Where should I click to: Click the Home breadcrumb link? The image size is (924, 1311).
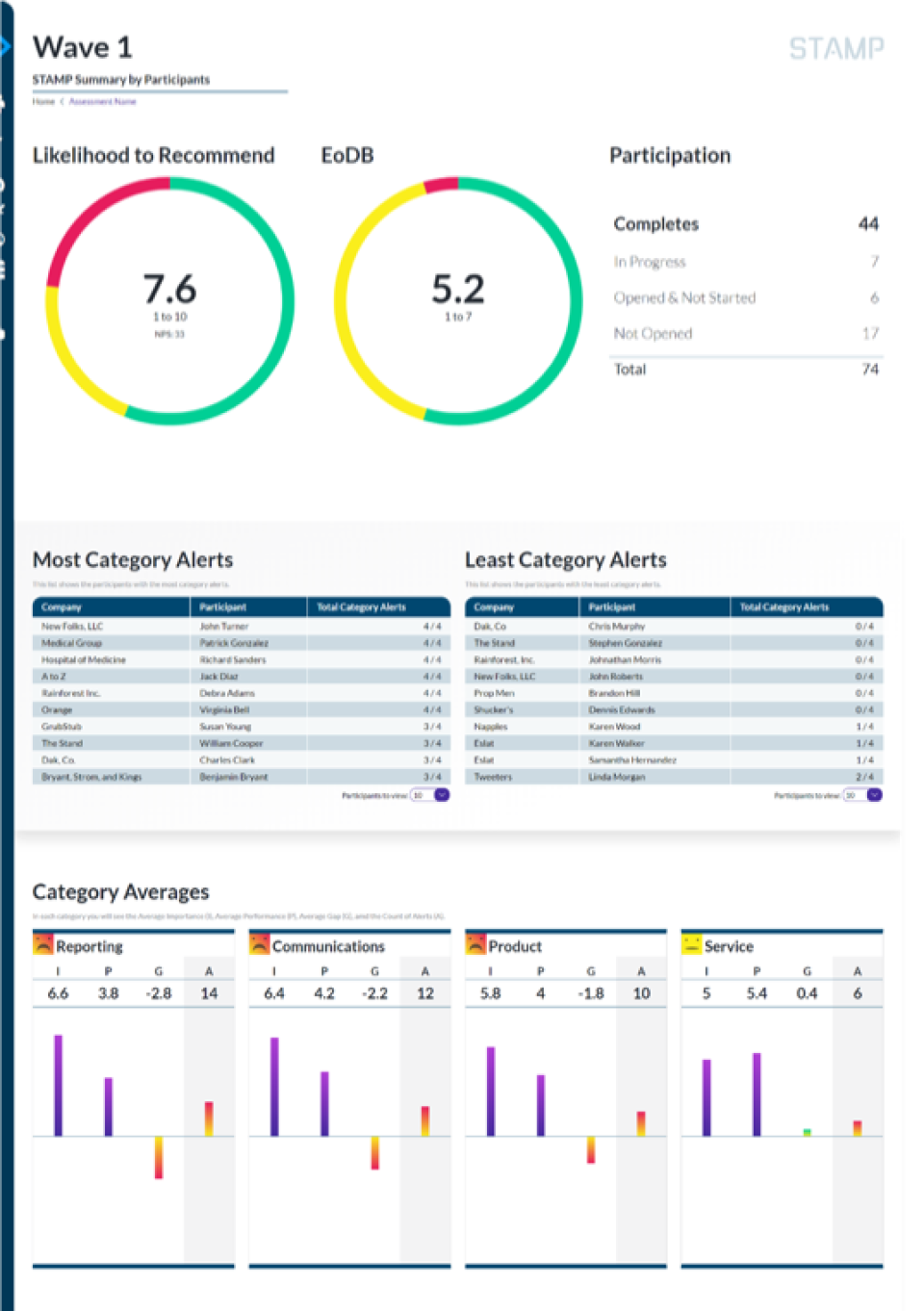tap(43, 101)
